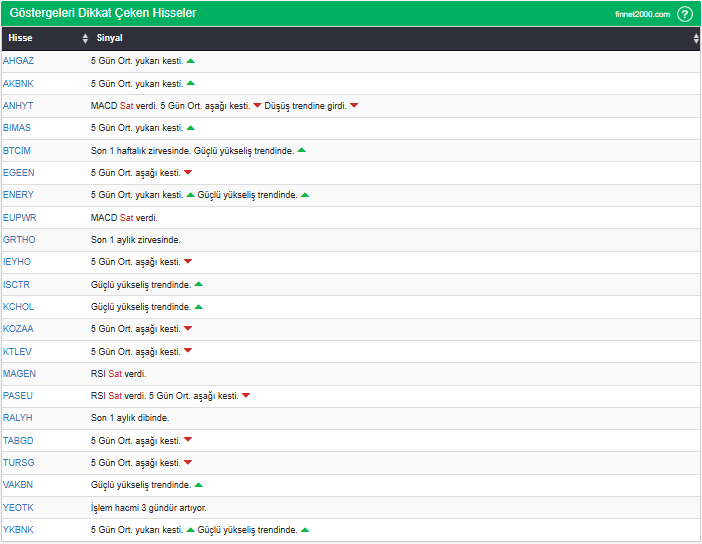Click the Göstergeleri Dikkat Çeken Hisseler title
The image size is (702, 544).
pyautogui.click(x=102, y=13)
